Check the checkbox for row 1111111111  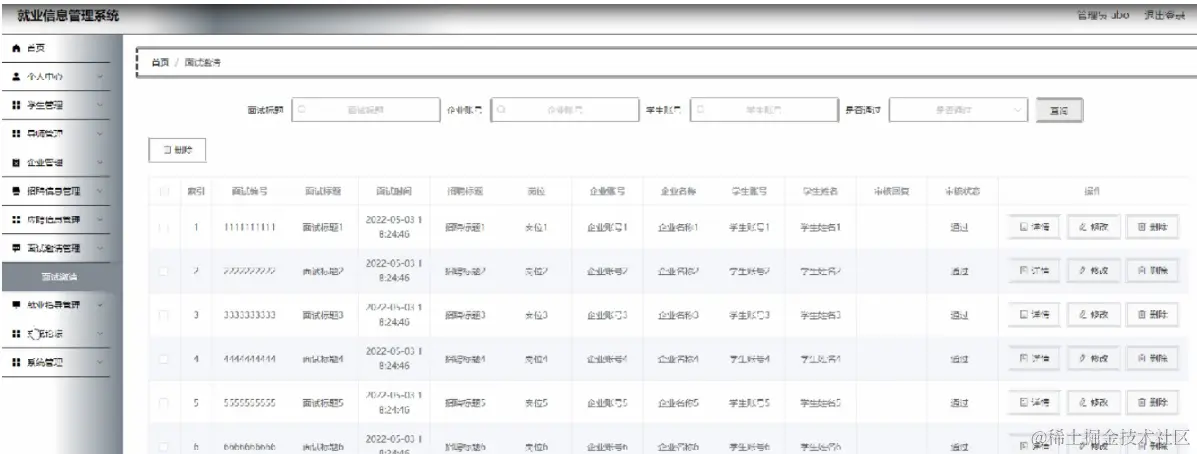[x=164, y=227]
